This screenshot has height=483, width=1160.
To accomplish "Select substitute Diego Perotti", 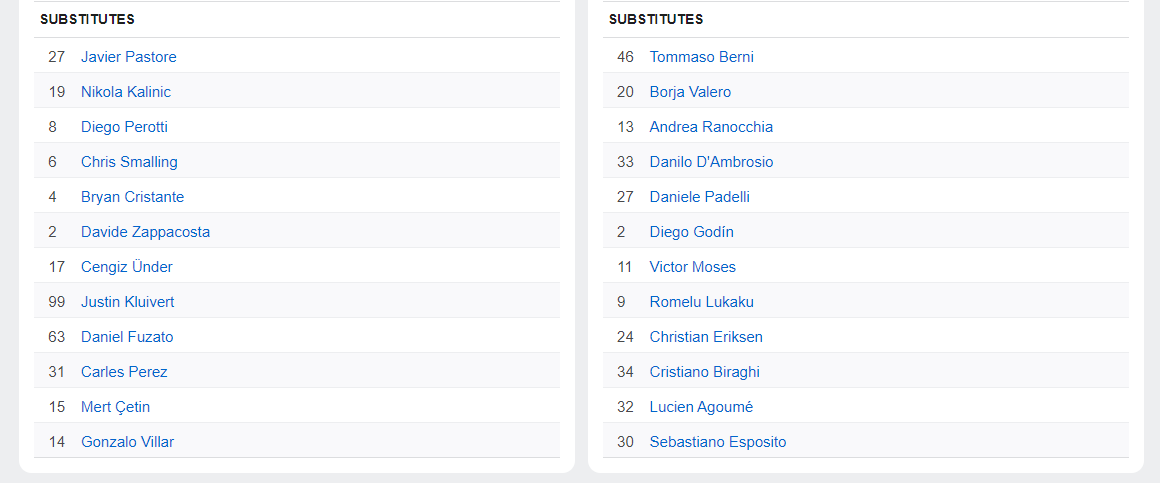I will coord(124,127).
